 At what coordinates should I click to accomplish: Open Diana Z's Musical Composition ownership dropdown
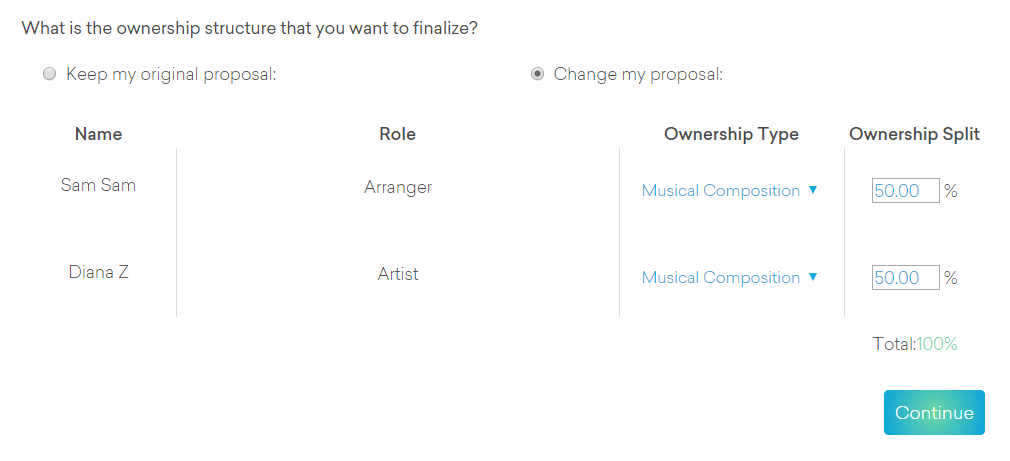(x=721, y=277)
